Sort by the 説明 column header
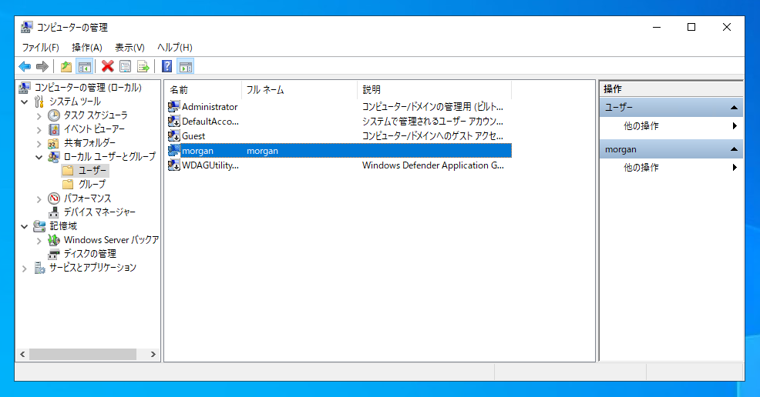This screenshot has height=397, width=760. (434, 90)
